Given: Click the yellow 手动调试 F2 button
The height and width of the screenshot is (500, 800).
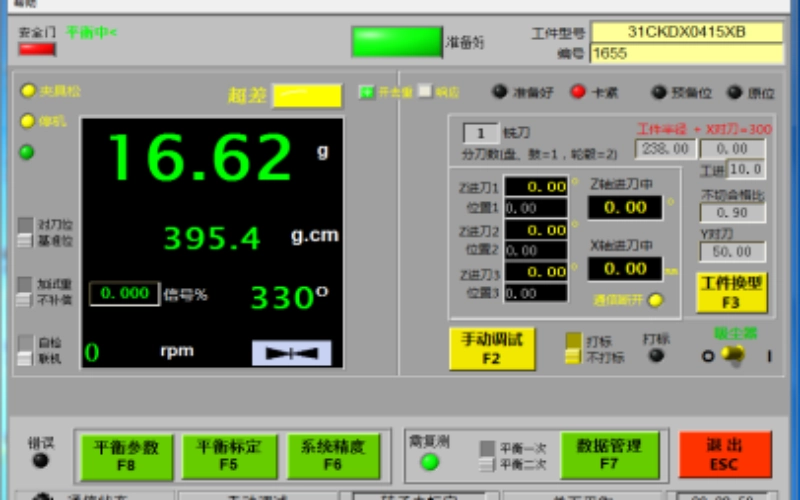Looking at the screenshot, I should coord(492,348).
